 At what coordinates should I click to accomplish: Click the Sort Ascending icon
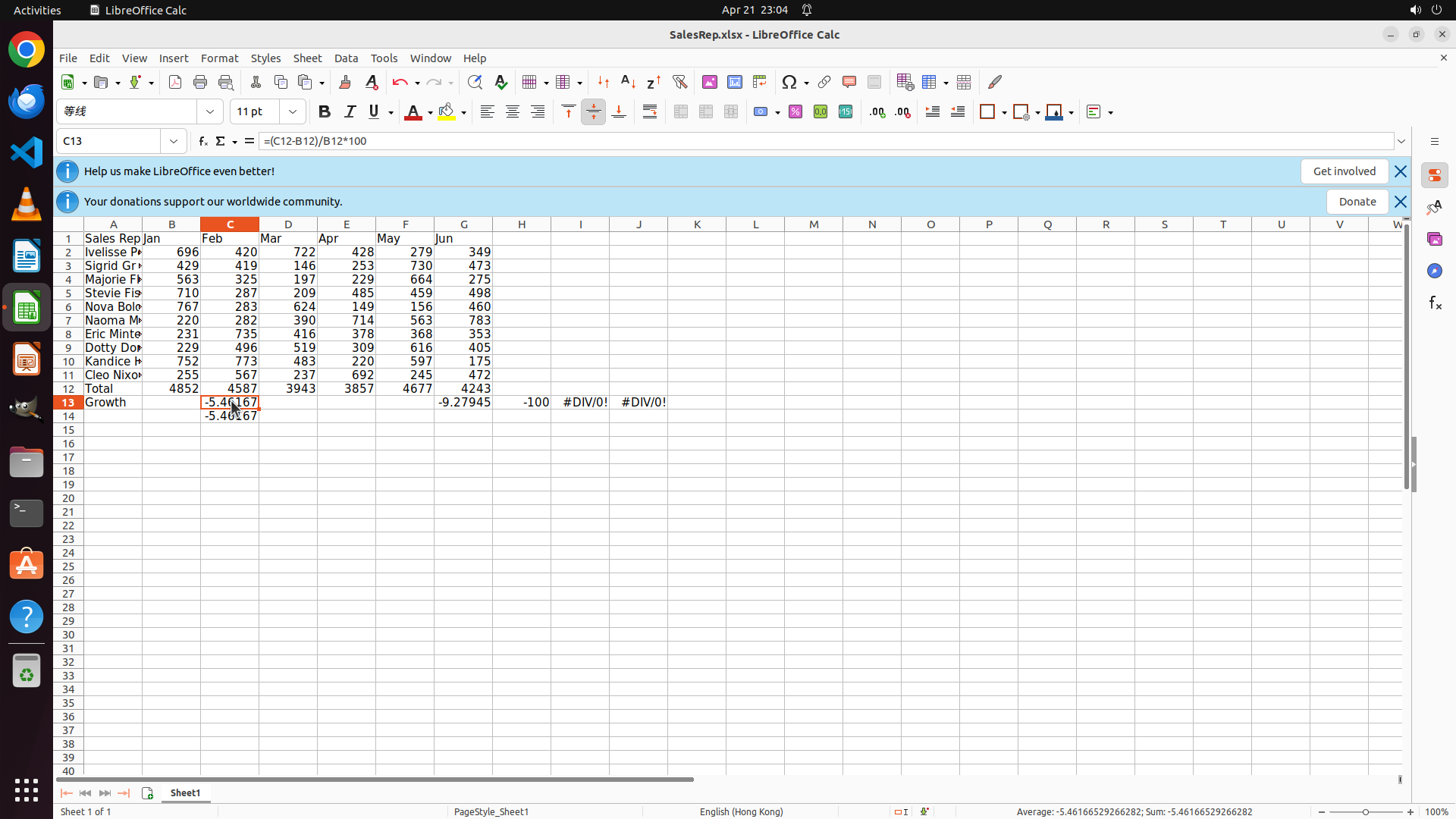coord(628,82)
